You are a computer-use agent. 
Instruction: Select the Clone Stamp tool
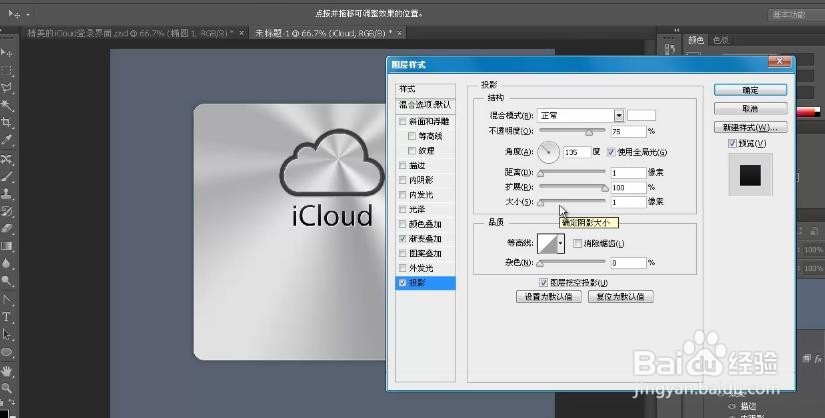pyautogui.click(x=6, y=194)
